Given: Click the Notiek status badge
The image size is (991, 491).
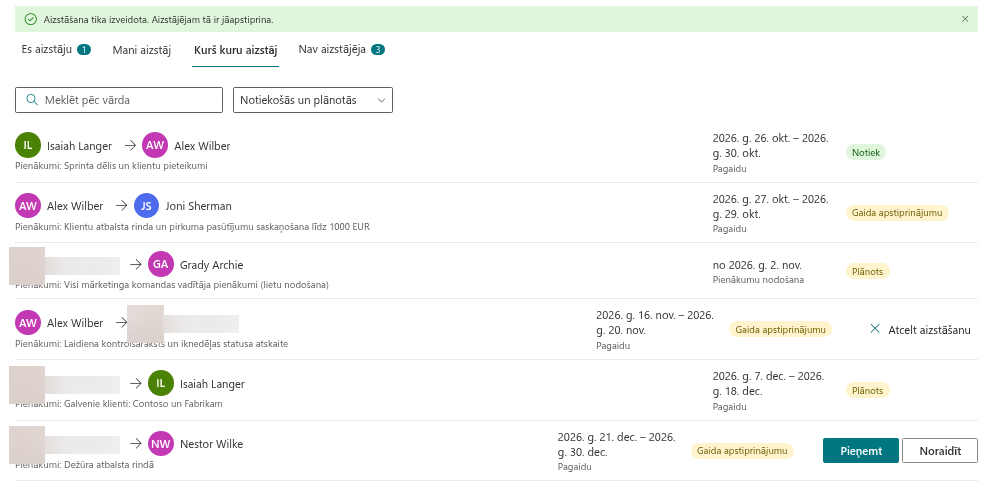Looking at the screenshot, I should (x=866, y=152).
